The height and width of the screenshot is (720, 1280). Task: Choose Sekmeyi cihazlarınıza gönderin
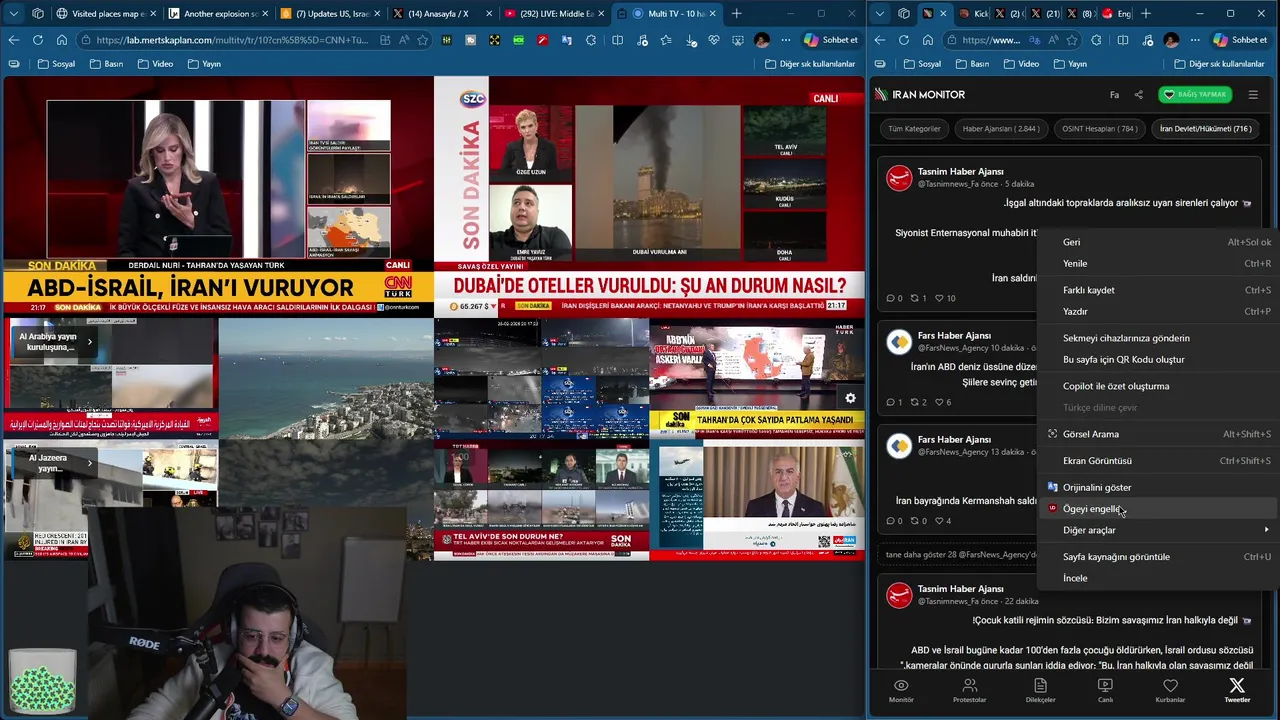coord(1156,338)
